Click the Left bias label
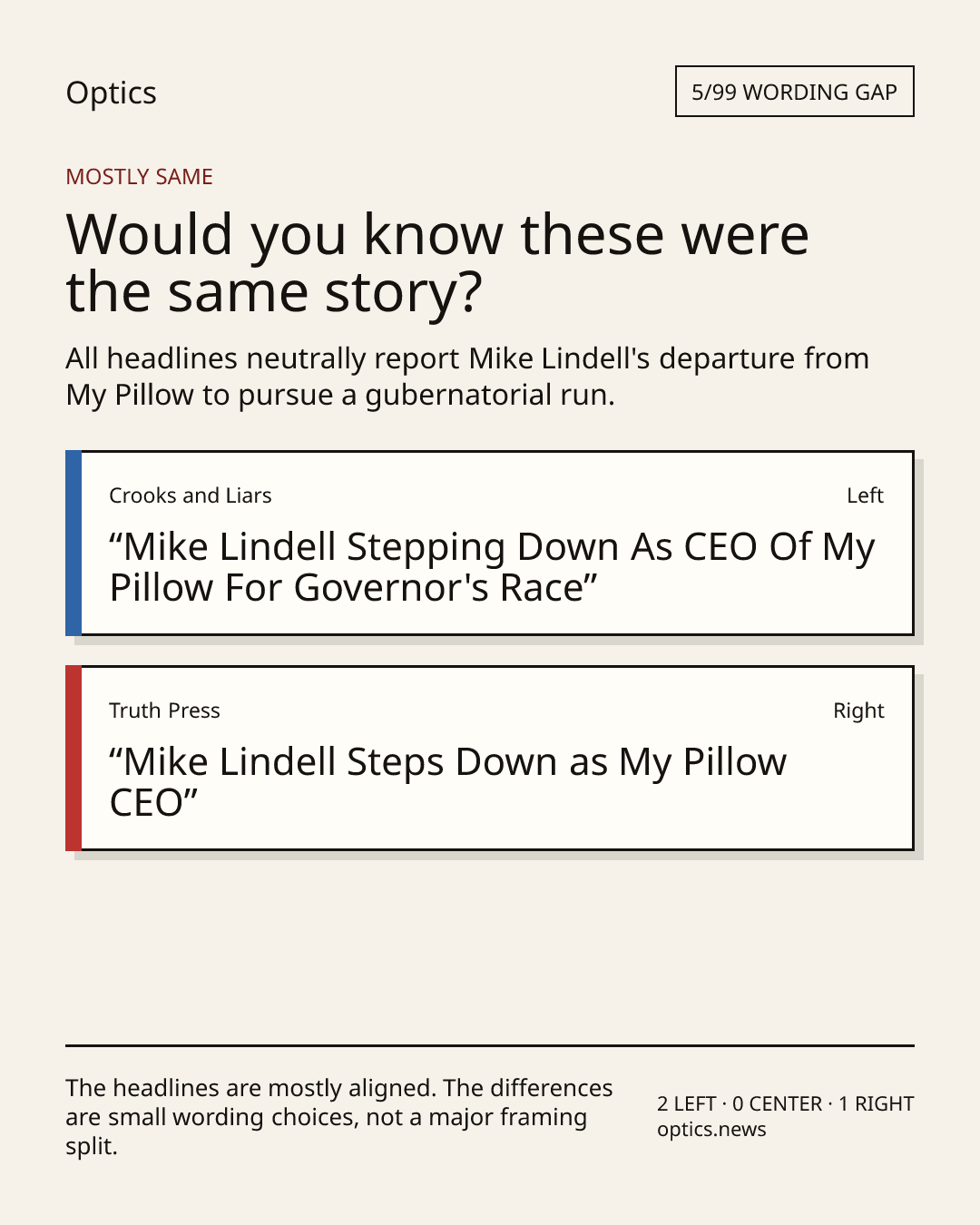 tap(865, 495)
